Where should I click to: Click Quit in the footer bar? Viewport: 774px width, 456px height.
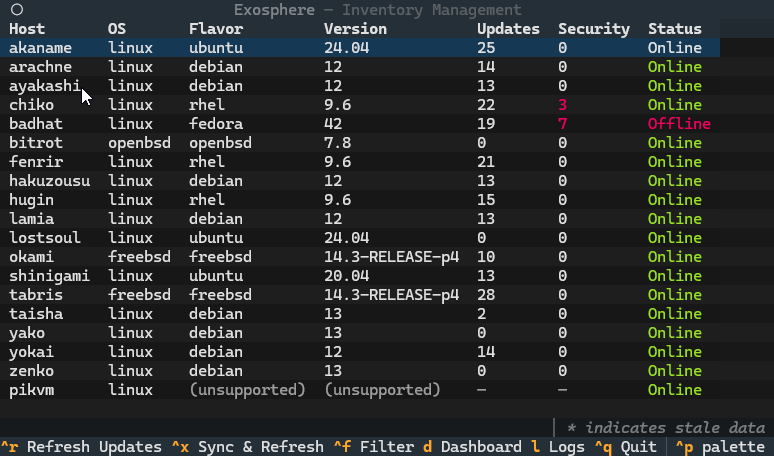pos(625,447)
